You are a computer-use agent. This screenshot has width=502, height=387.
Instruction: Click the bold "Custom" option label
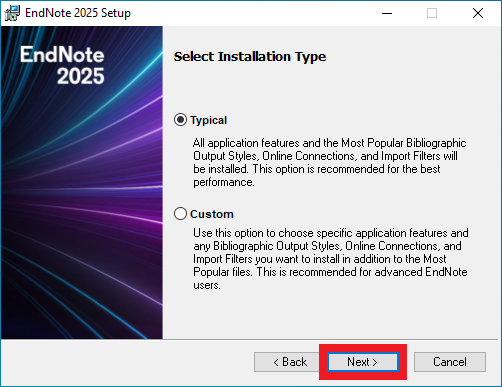click(212, 214)
